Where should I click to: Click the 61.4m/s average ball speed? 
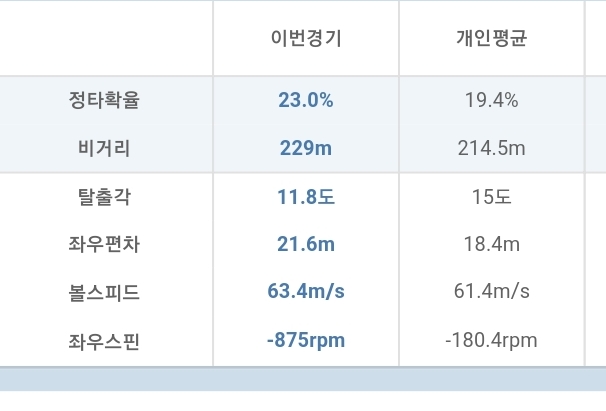(x=491, y=292)
